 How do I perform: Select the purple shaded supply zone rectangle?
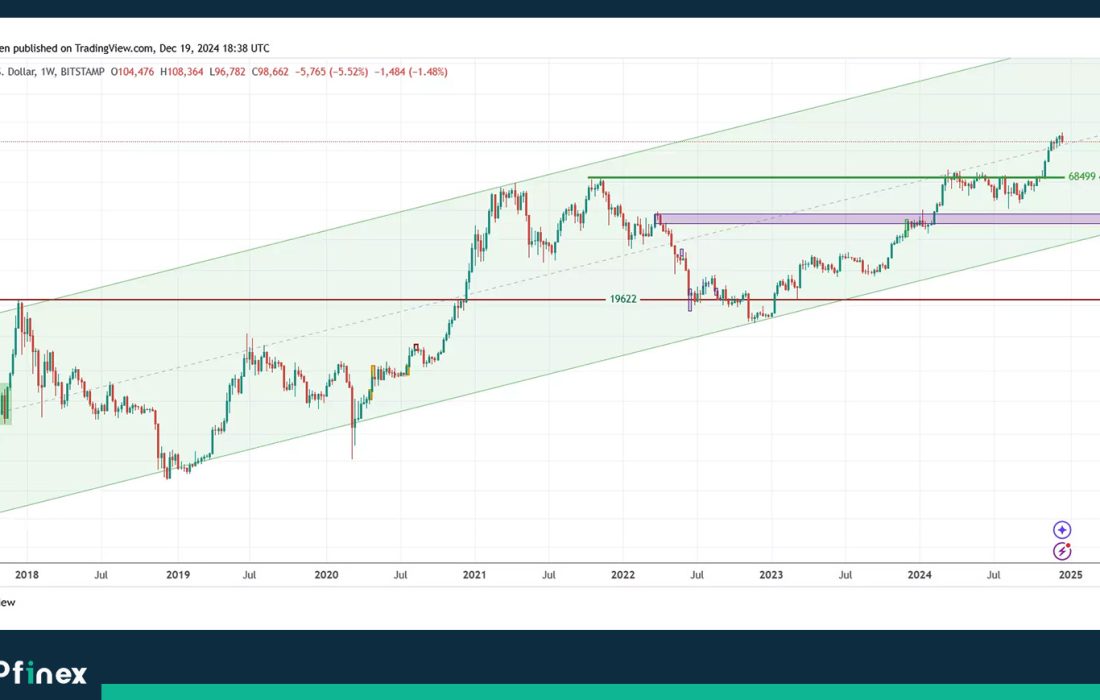pos(880,218)
